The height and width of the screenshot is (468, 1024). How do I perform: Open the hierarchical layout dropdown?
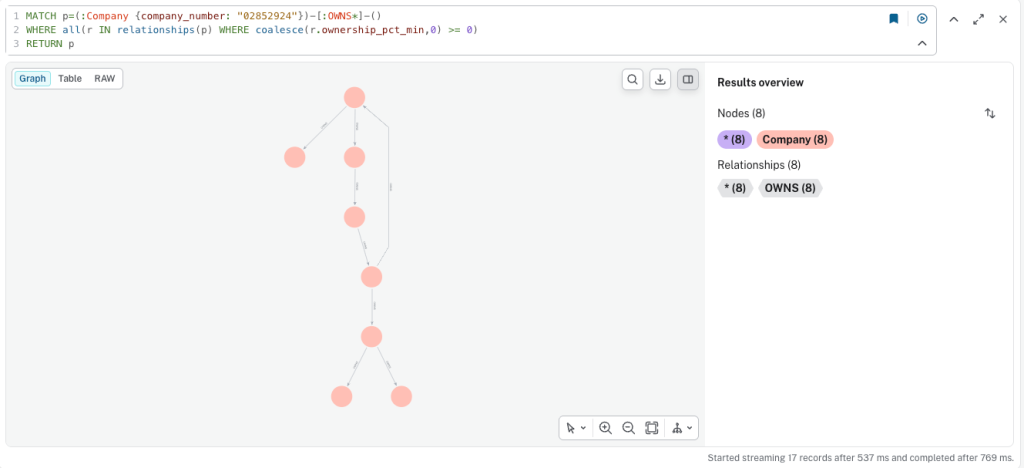pos(682,428)
